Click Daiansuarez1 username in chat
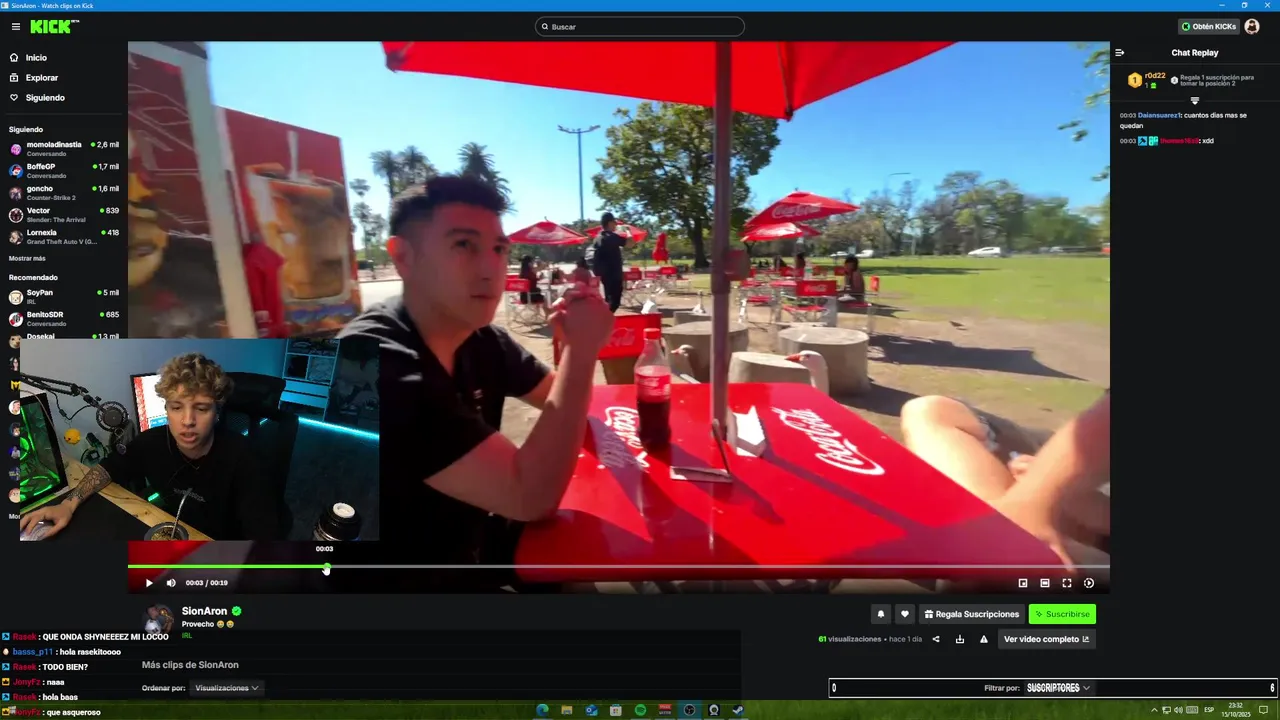Image resolution: width=1280 pixels, height=720 pixels. pyautogui.click(x=1159, y=115)
